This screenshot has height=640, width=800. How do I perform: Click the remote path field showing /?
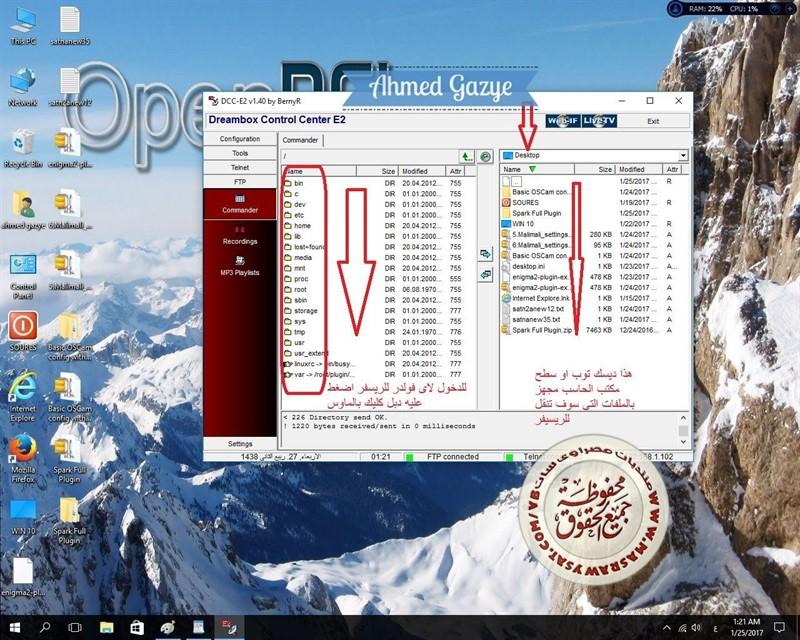point(369,156)
